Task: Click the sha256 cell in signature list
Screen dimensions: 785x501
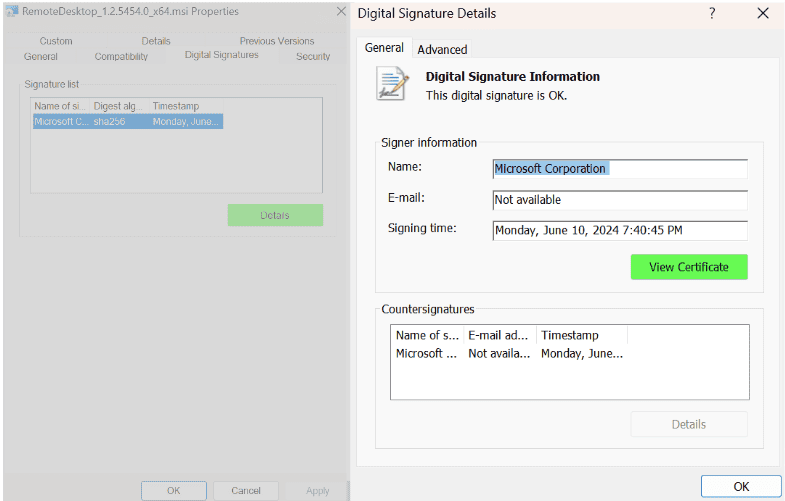Action: click(109, 122)
